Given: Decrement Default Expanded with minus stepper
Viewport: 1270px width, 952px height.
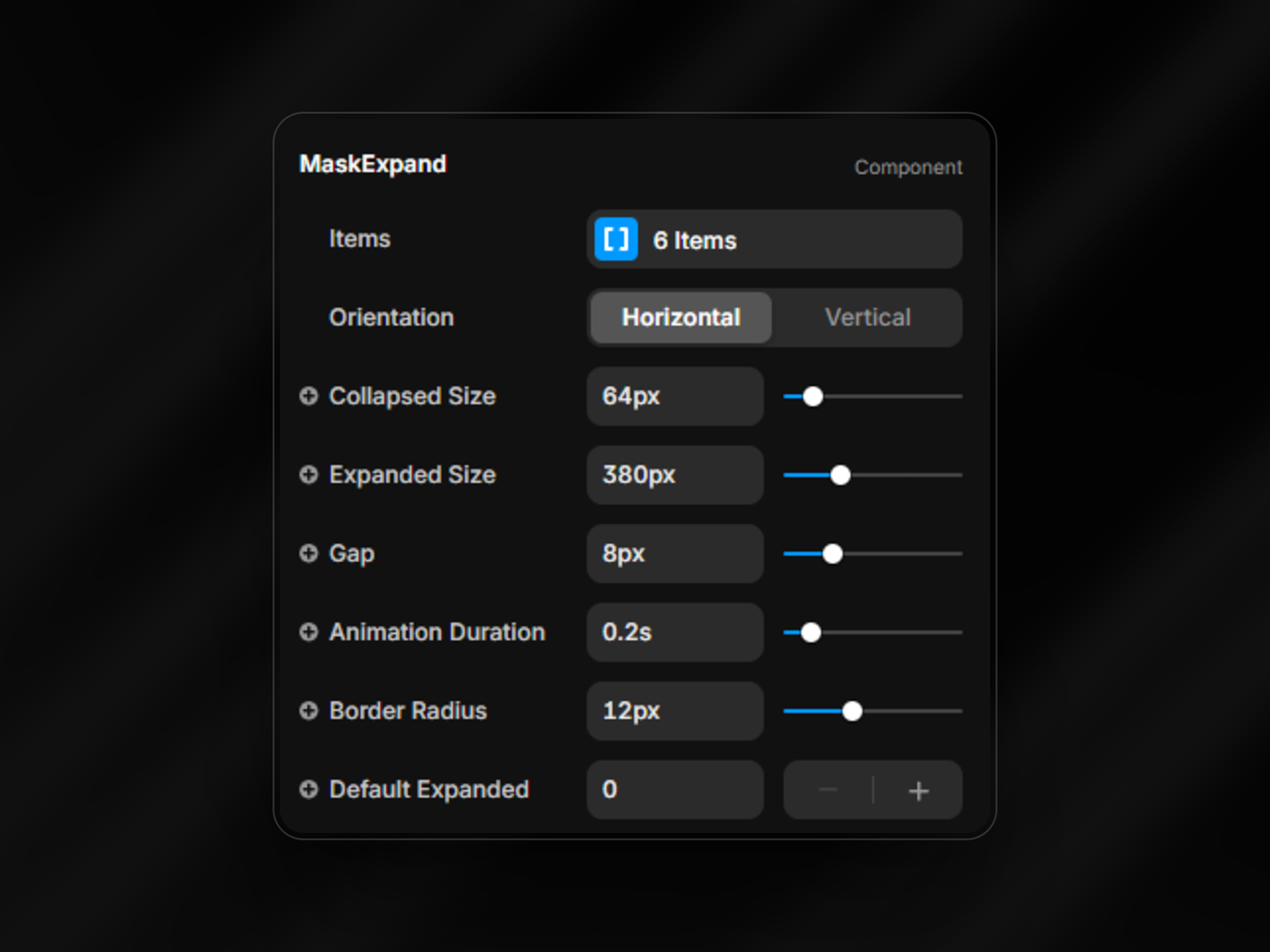Looking at the screenshot, I should tap(828, 791).
